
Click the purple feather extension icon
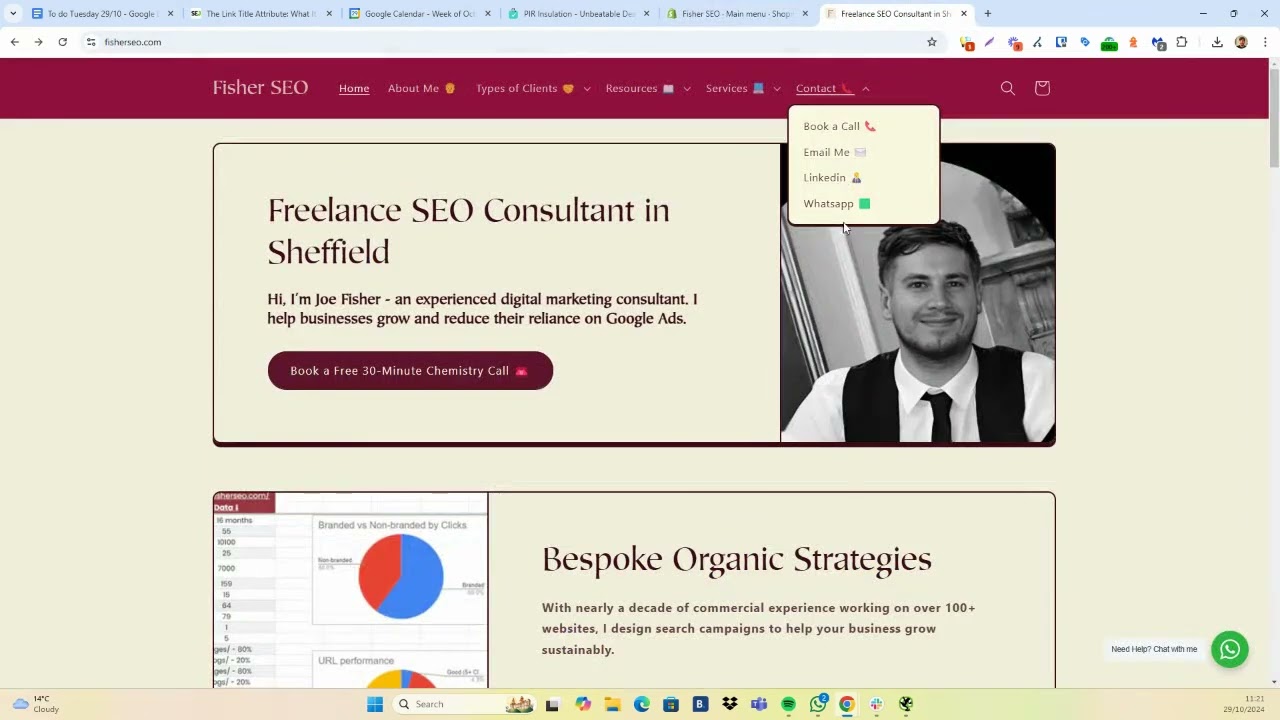[x=989, y=42]
